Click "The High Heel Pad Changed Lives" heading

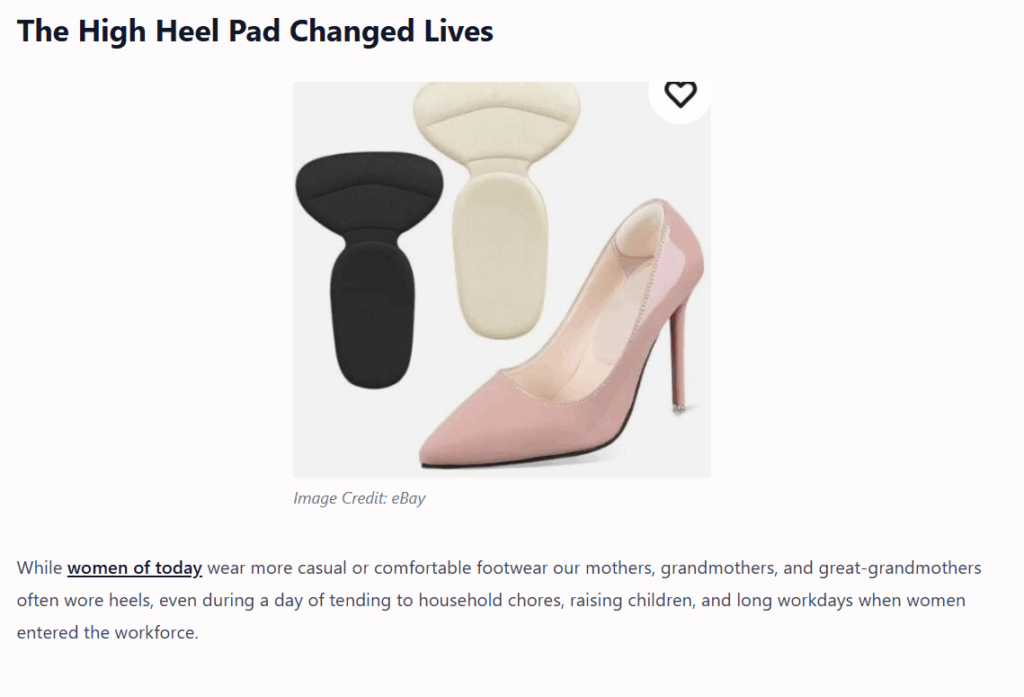pyautogui.click(x=255, y=31)
